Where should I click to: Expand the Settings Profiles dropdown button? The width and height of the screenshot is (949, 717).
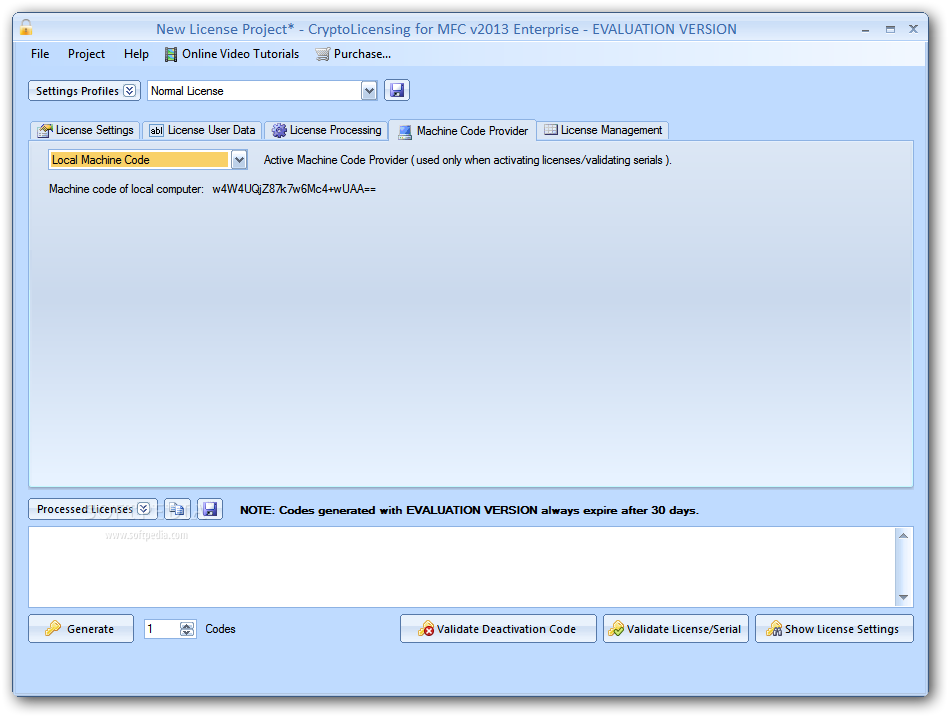click(x=85, y=91)
